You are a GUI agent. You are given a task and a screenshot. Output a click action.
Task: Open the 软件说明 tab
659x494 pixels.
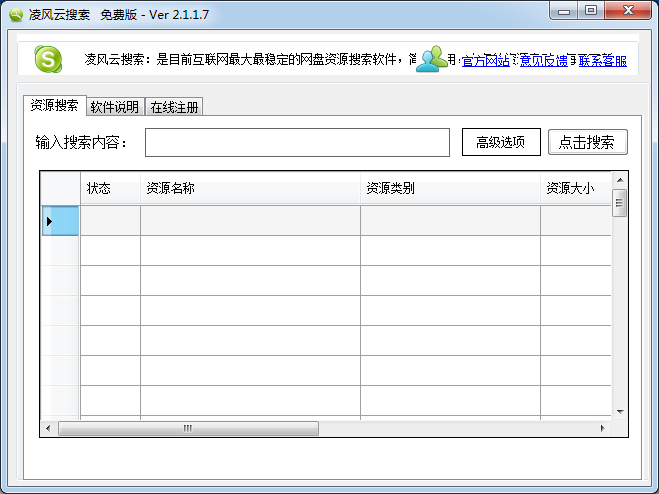115,107
